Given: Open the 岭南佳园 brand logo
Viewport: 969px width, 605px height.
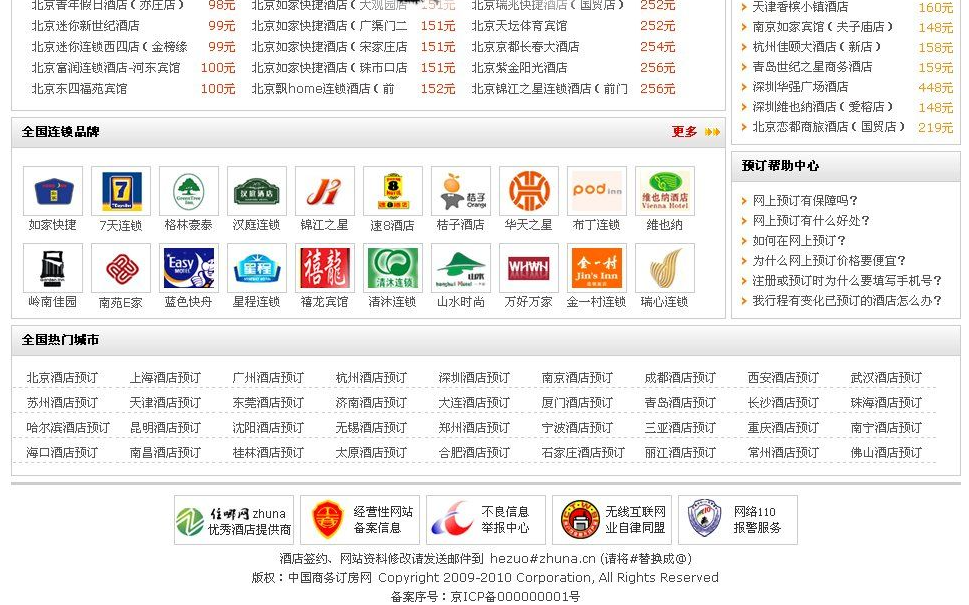Looking at the screenshot, I should click(x=53, y=268).
